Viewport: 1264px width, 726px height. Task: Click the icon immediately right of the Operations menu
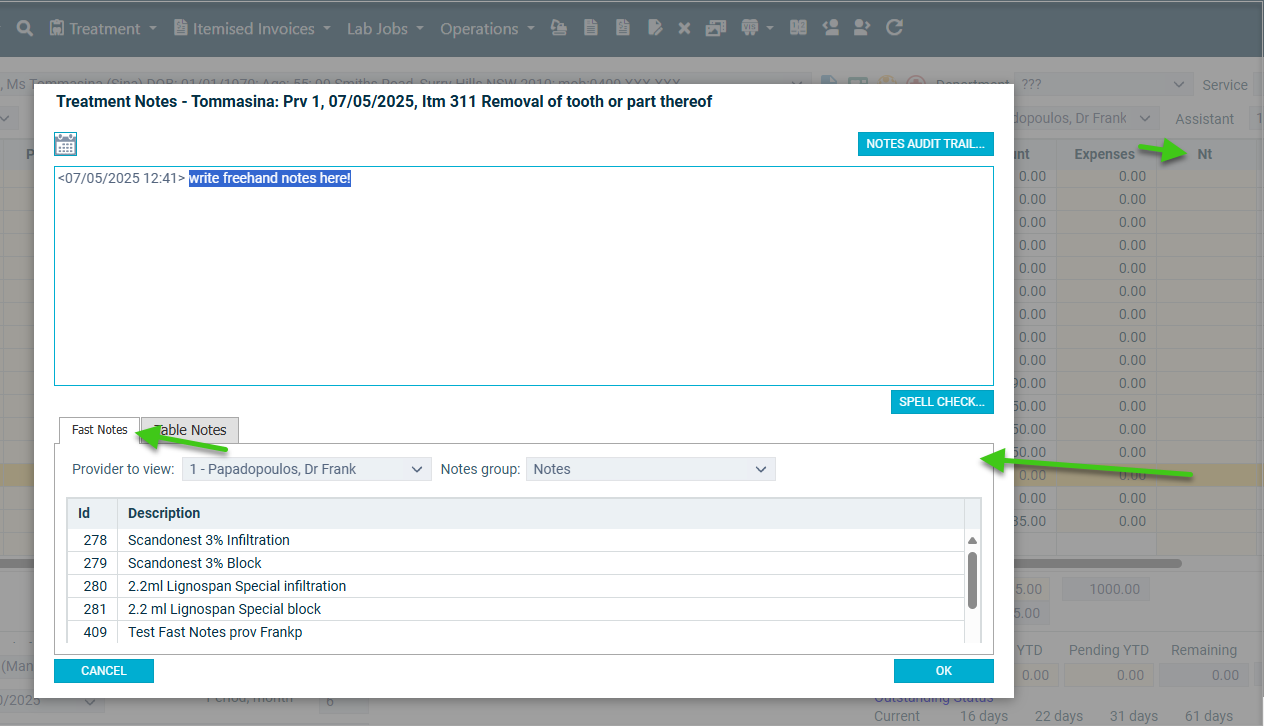(x=559, y=28)
